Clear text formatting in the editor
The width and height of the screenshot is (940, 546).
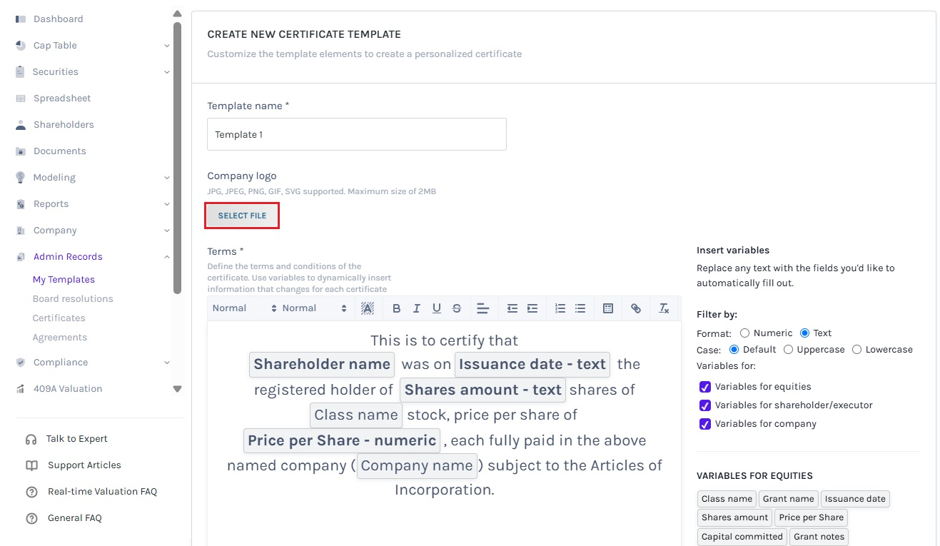664,308
